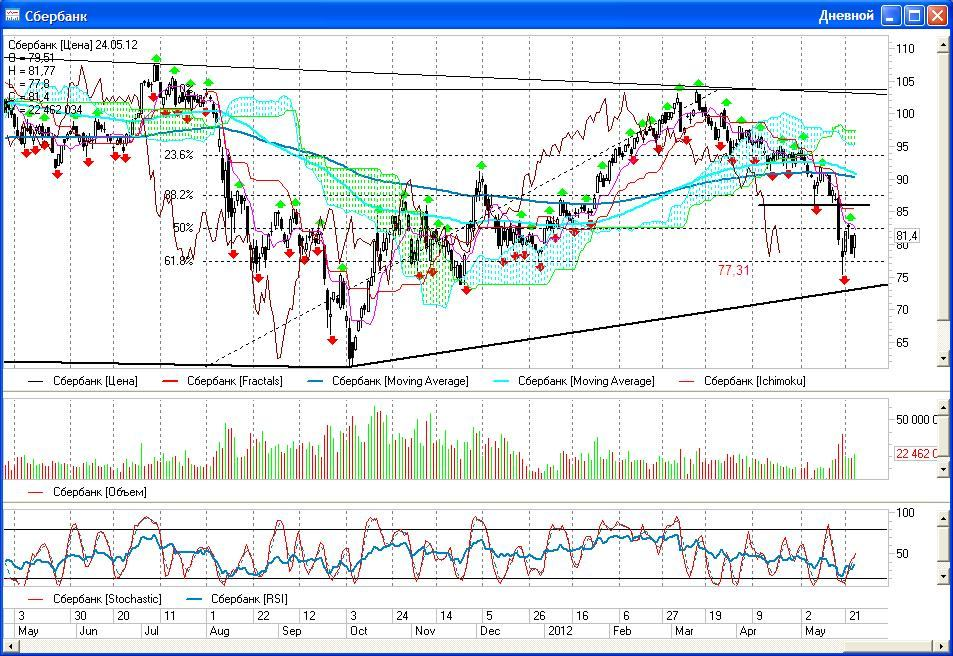Click the volume panel scale up arrow
The image size is (953, 656).
point(944,407)
